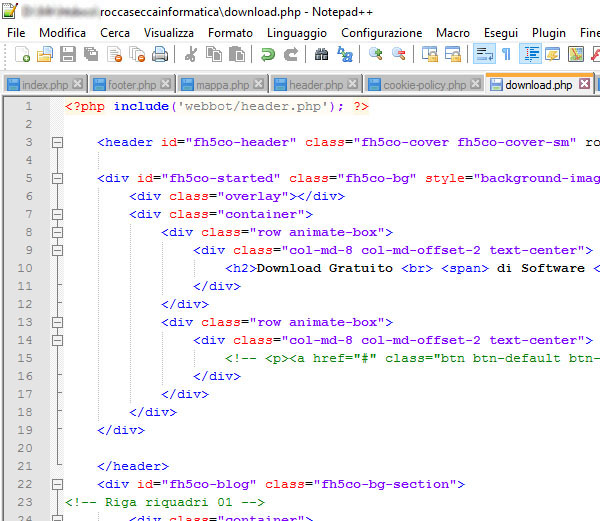600x521 pixels.
Task: Create a new file with New icon
Action: (x=22, y=54)
